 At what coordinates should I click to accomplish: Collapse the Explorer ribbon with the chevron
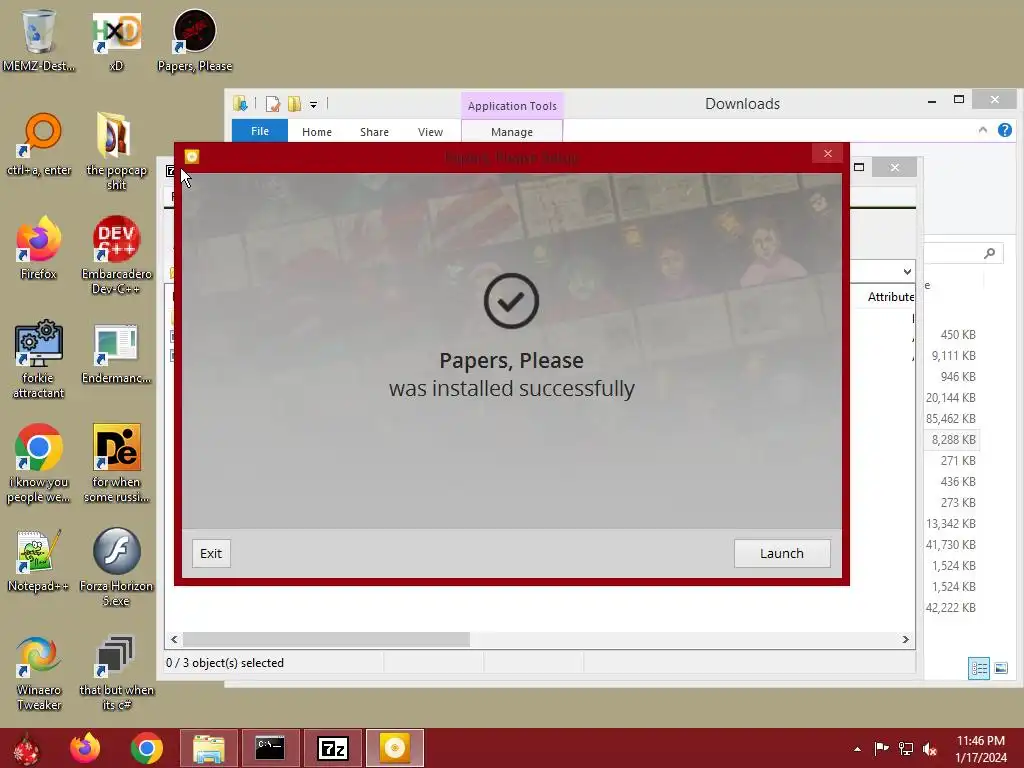point(983,130)
